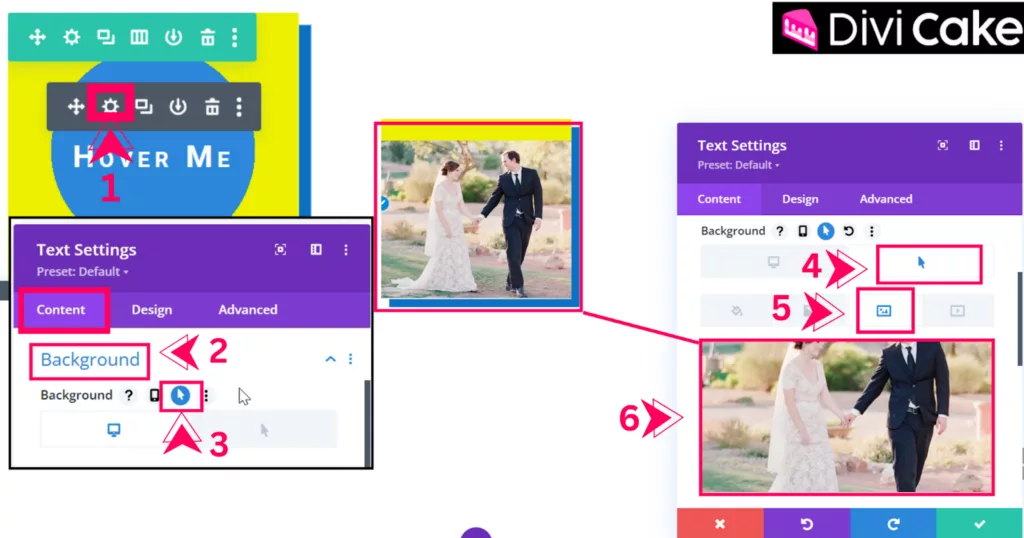Select hover state tab in the right panel
Viewport: 1024px width, 538px height.
pos(921,262)
